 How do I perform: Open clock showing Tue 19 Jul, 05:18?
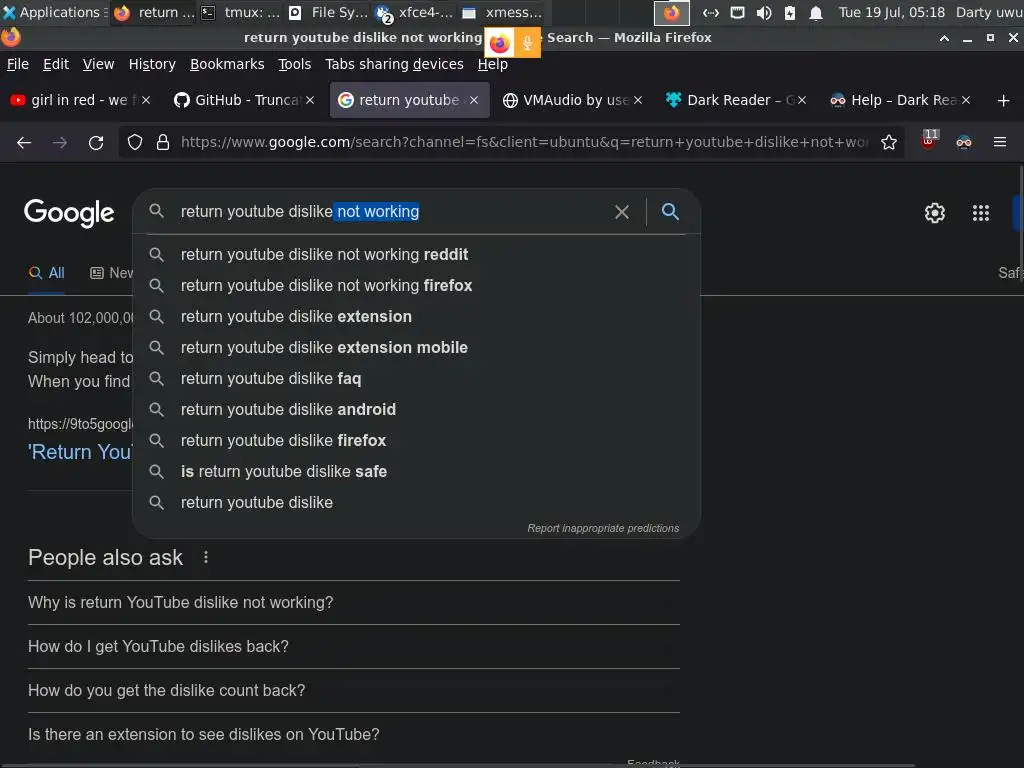click(891, 12)
